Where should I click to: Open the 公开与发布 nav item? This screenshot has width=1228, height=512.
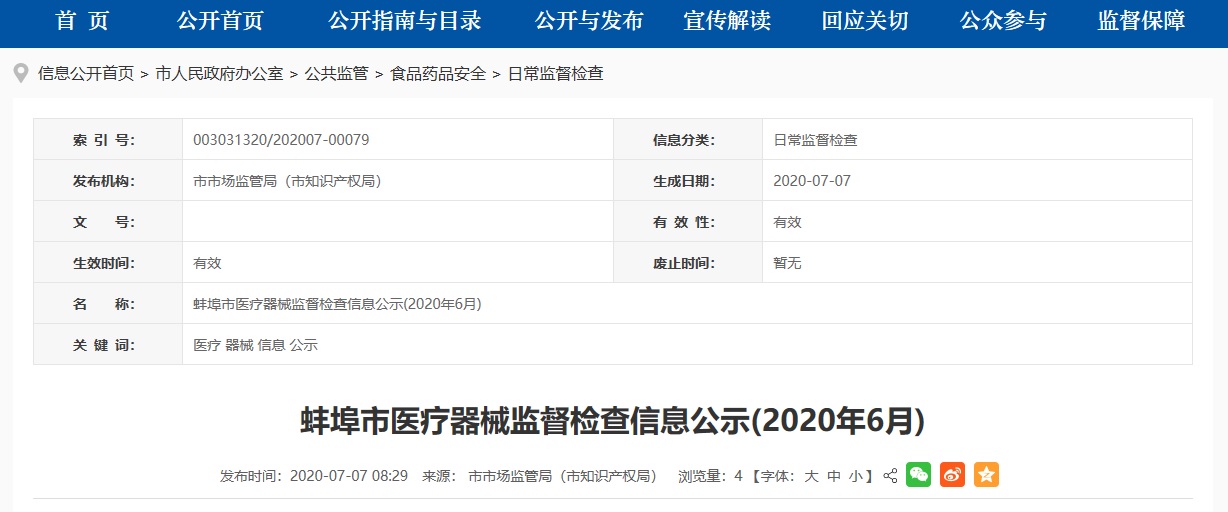(589, 21)
